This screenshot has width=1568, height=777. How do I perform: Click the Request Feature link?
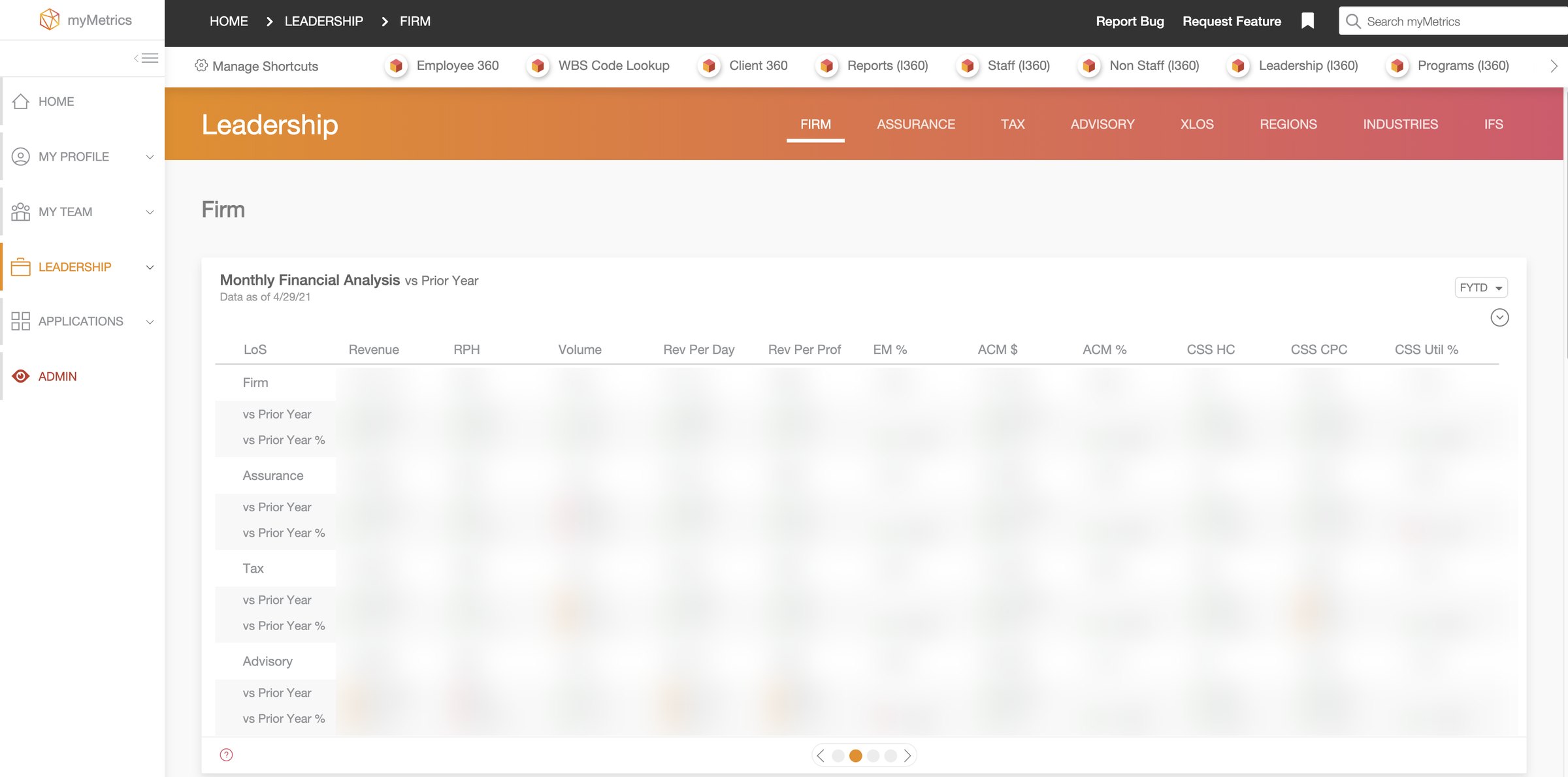tap(1232, 21)
